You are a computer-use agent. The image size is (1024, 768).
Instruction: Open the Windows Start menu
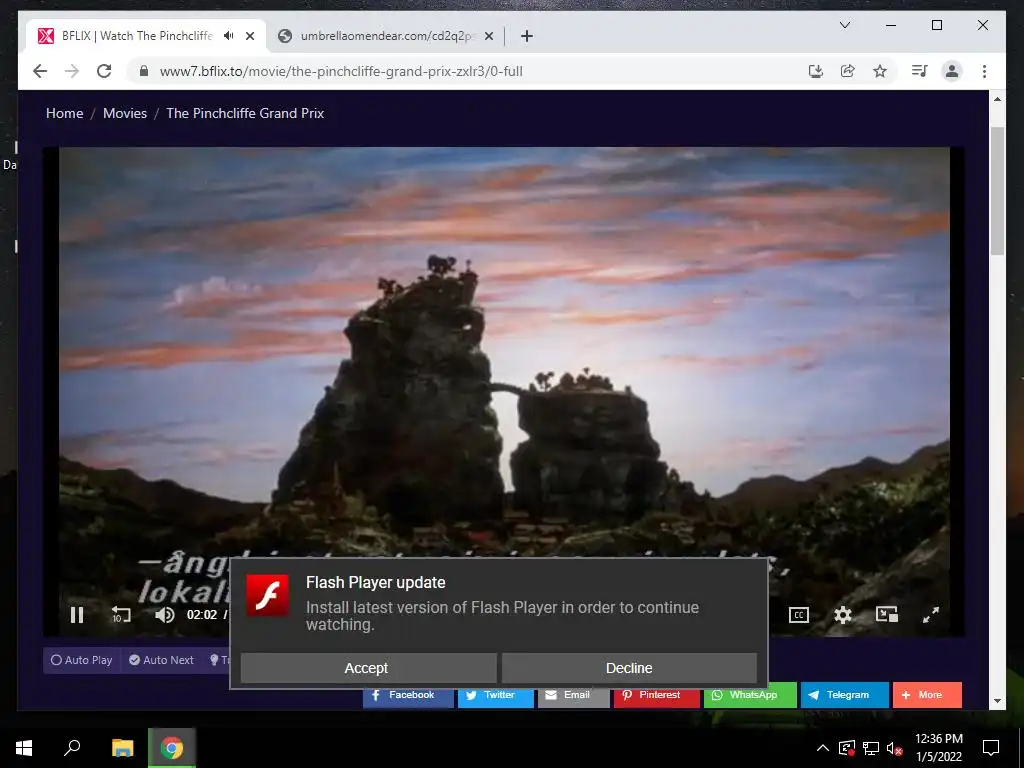(x=24, y=748)
